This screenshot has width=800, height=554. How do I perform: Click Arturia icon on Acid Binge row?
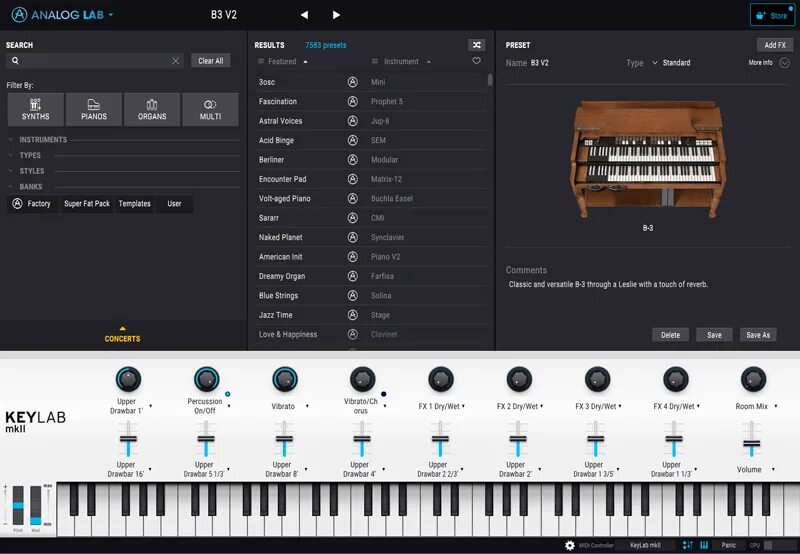point(353,140)
